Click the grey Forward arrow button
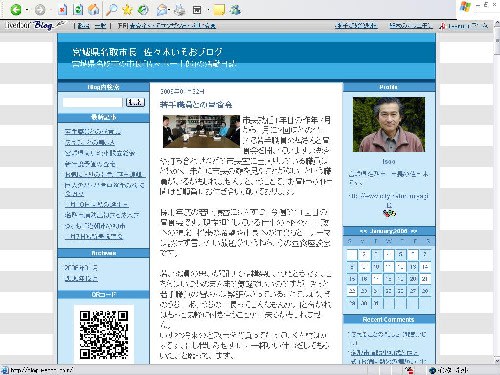The image size is (500, 375). tap(40, 10)
